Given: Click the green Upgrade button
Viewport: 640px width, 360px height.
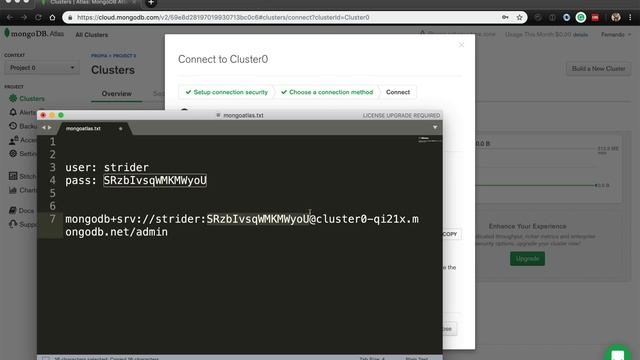Looking at the screenshot, I should pyautogui.click(x=527, y=259).
